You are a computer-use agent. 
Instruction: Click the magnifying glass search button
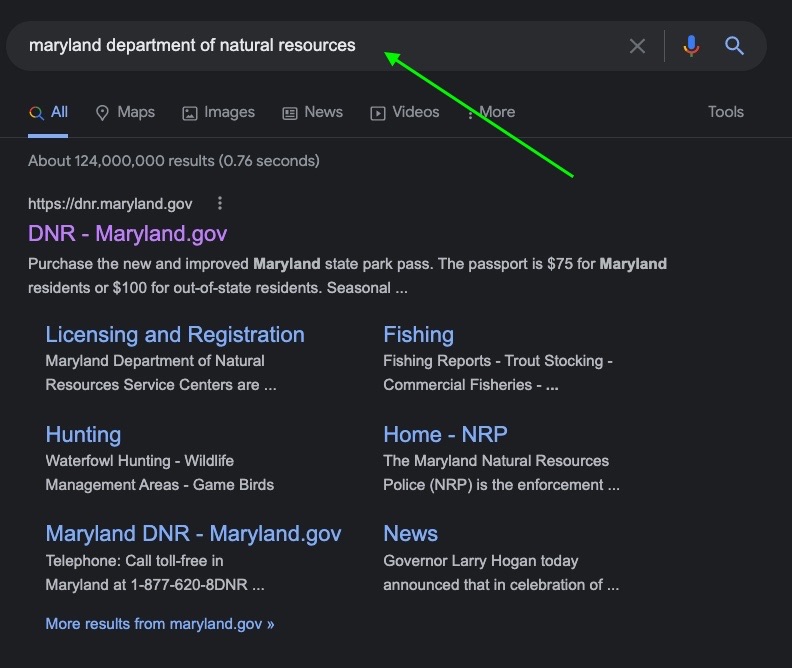[734, 46]
